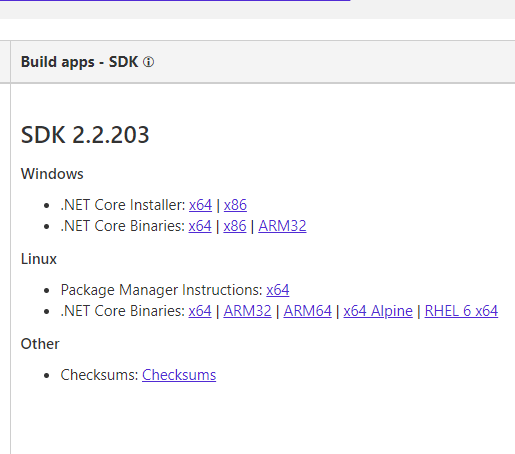Click the Linux section label
The height and width of the screenshot is (454, 515).
coord(39,259)
